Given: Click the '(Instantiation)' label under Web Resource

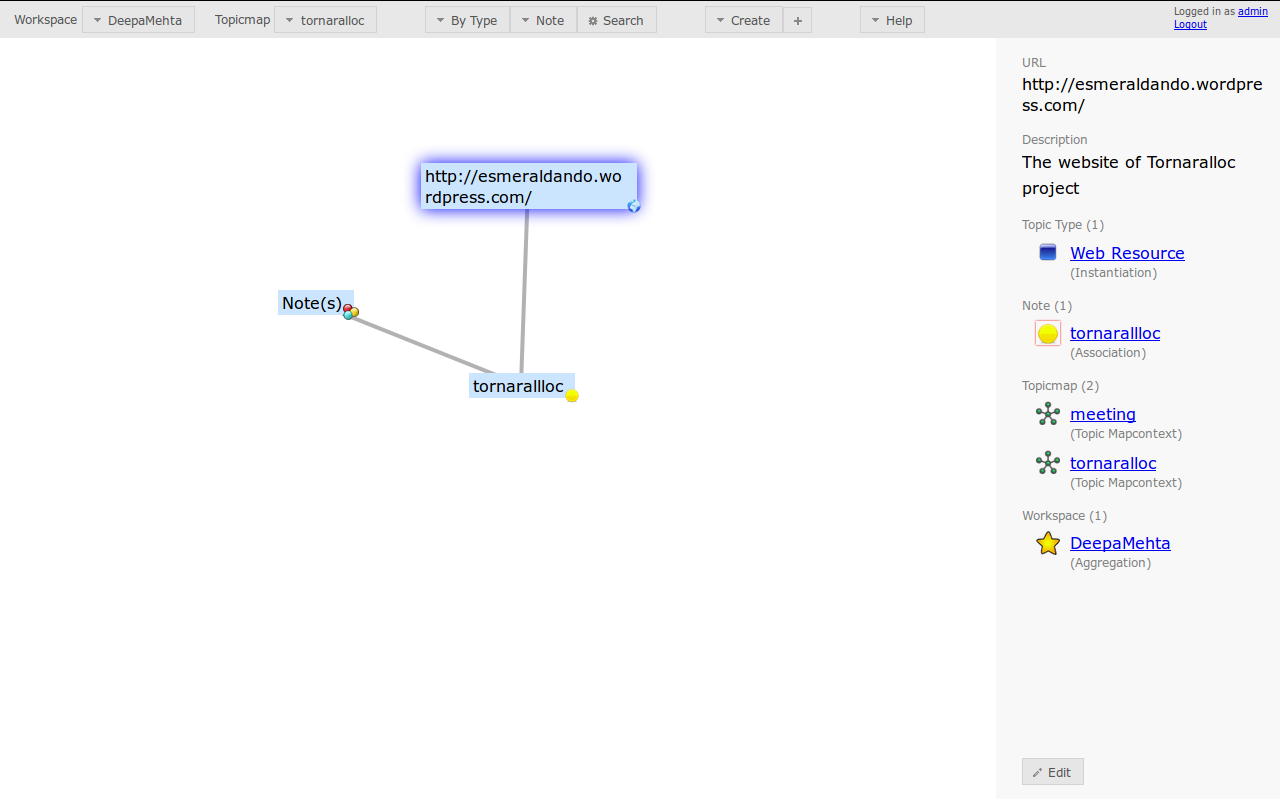Looking at the screenshot, I should (1113, 273).
